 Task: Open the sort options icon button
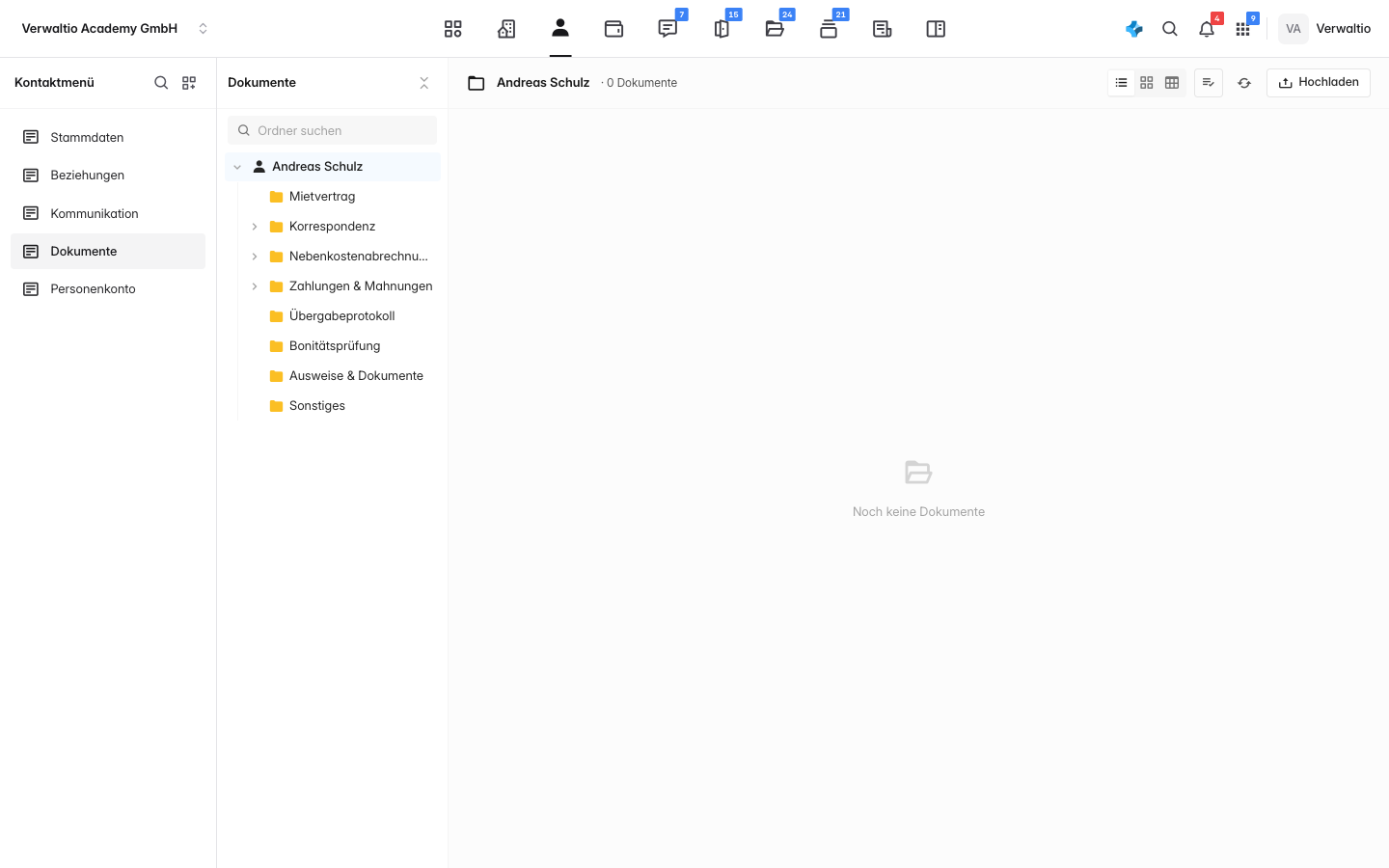point(1209,83)
